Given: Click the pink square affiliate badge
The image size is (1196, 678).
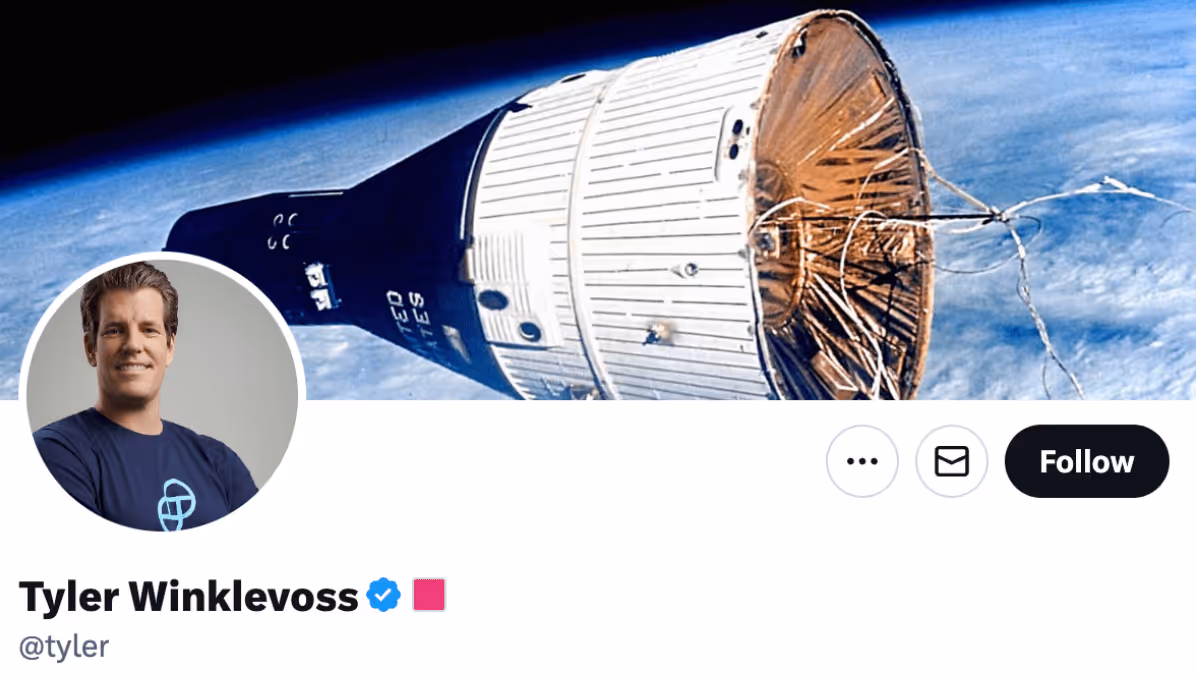Looking at the screenshot, I should (x=429, y=595).
